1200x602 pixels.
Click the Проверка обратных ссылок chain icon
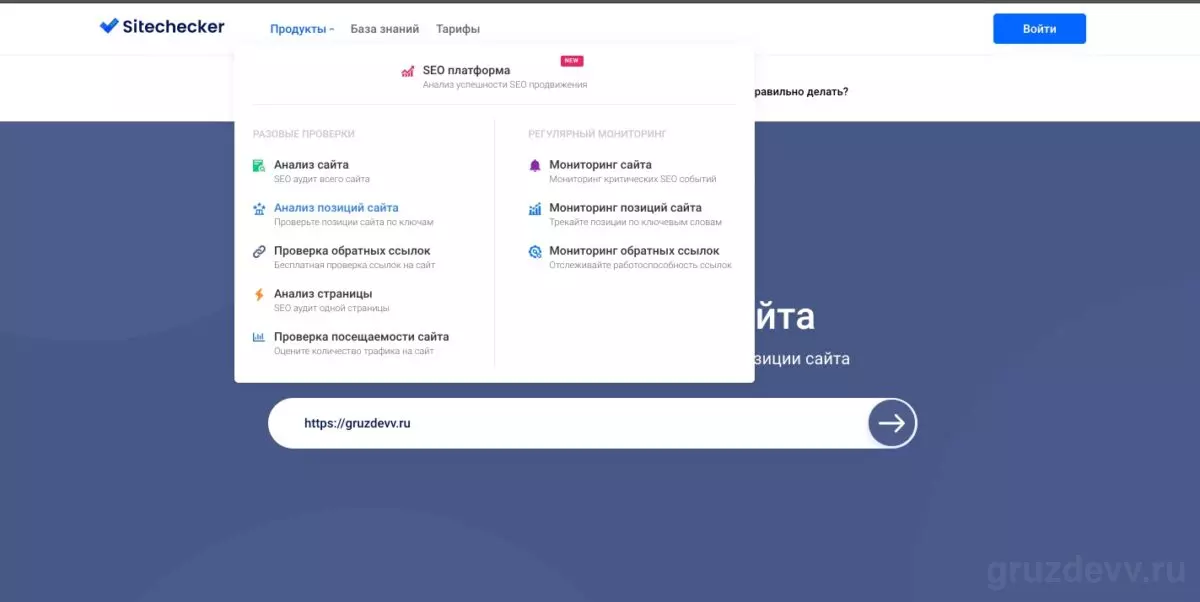pos(259,251)
